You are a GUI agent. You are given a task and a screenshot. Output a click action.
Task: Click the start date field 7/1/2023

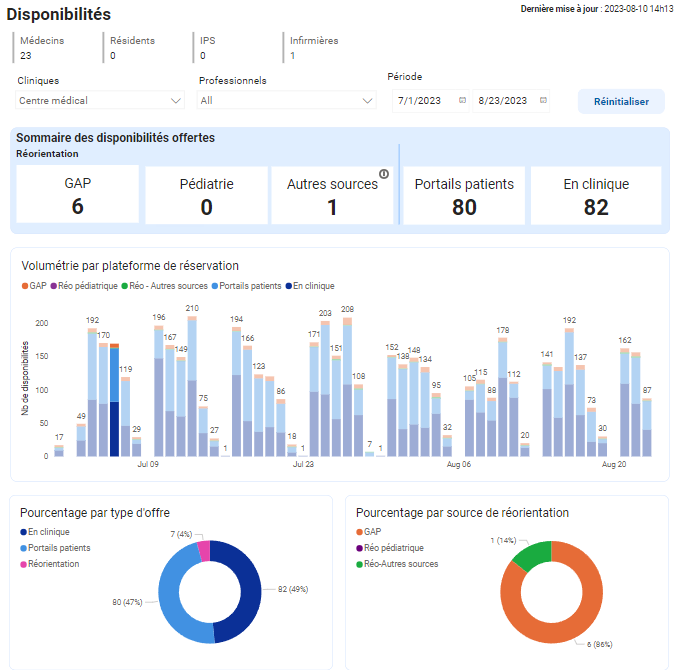click(x=419, y=100)
